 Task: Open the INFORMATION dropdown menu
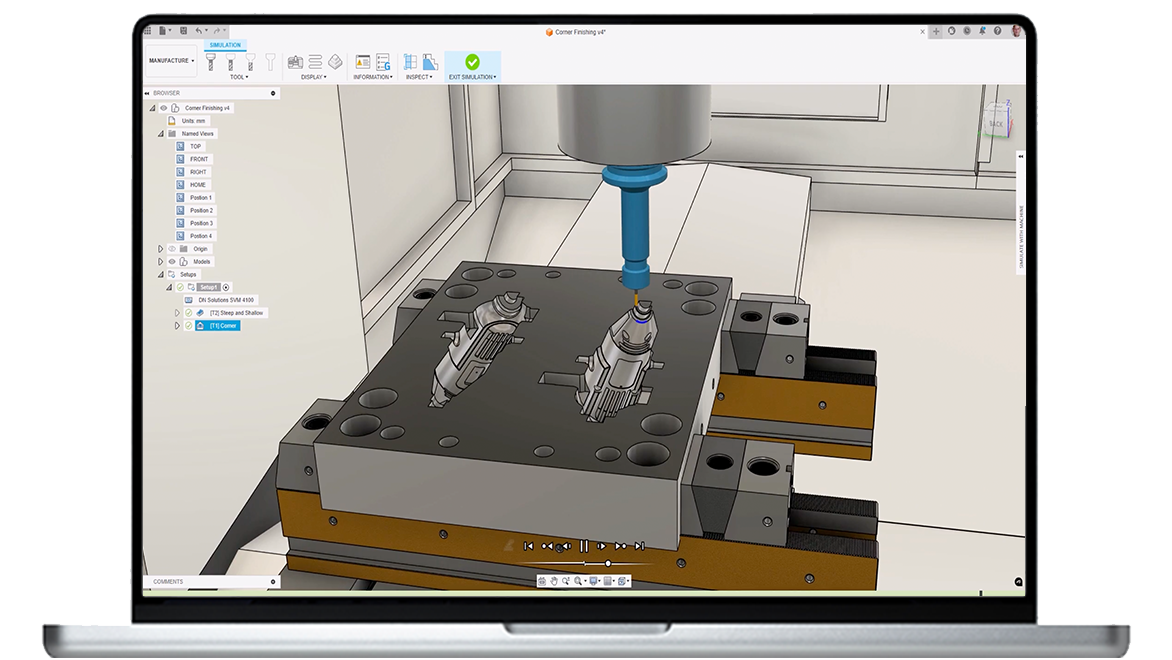(x=373, y=77)
